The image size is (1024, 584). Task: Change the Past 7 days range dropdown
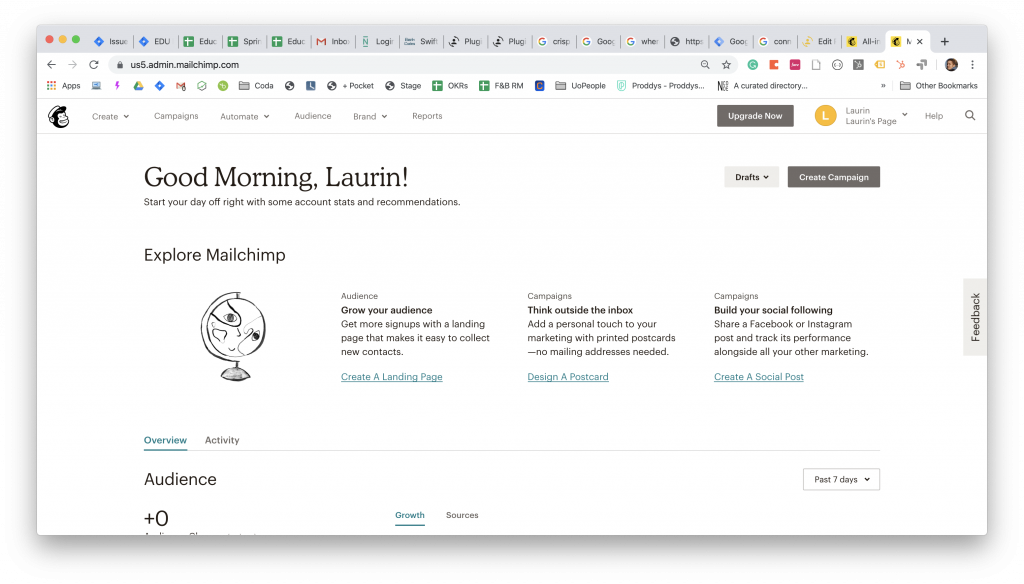coord(841,479)
